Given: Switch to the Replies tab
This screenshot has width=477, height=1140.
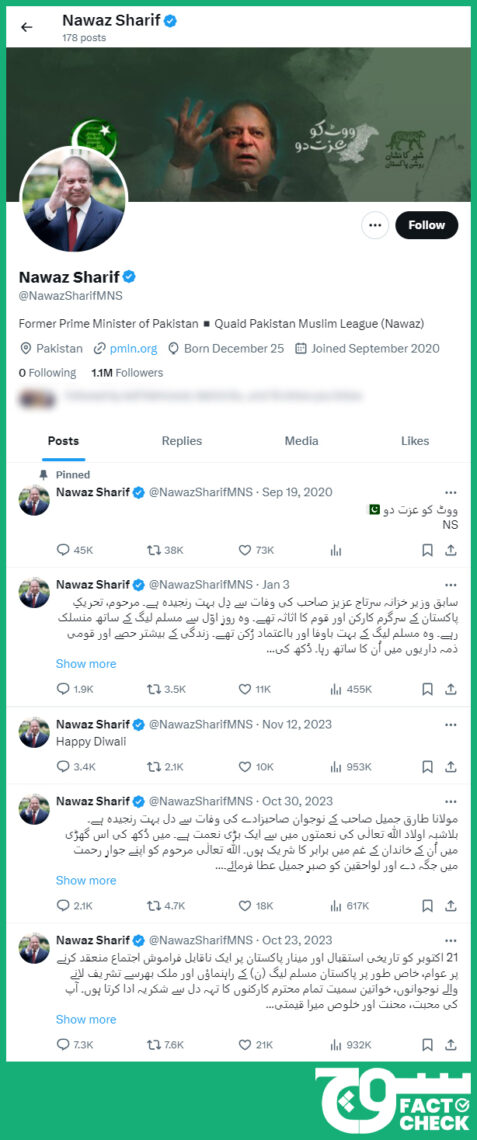Looking at the screenshot, I should (182, 441).
